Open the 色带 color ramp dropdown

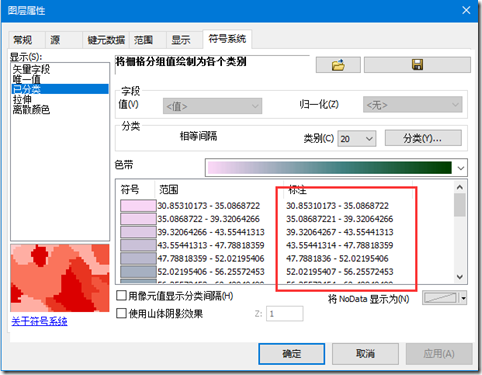click(461, 168)
